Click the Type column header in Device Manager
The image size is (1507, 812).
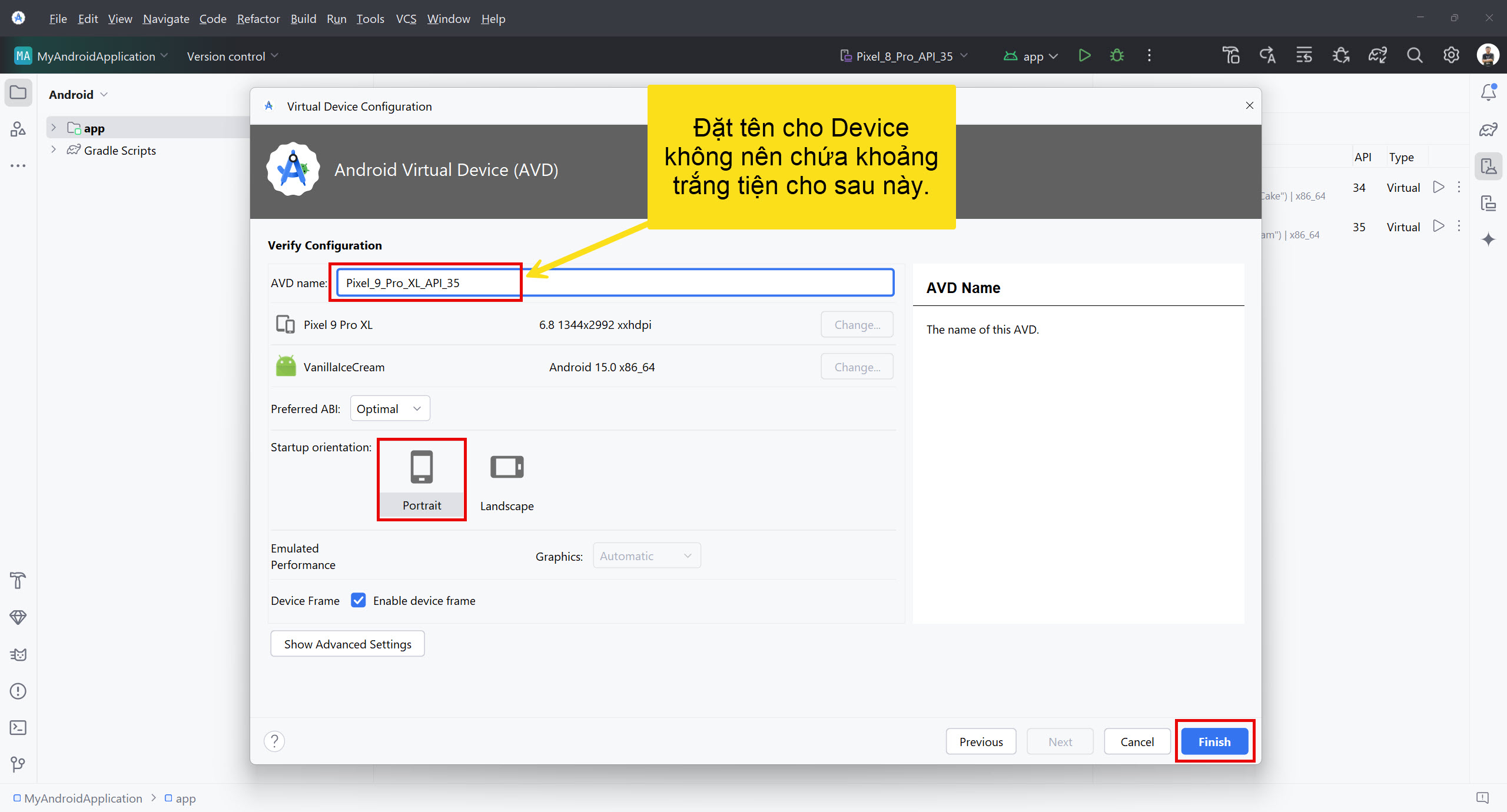click(1401, 157)
